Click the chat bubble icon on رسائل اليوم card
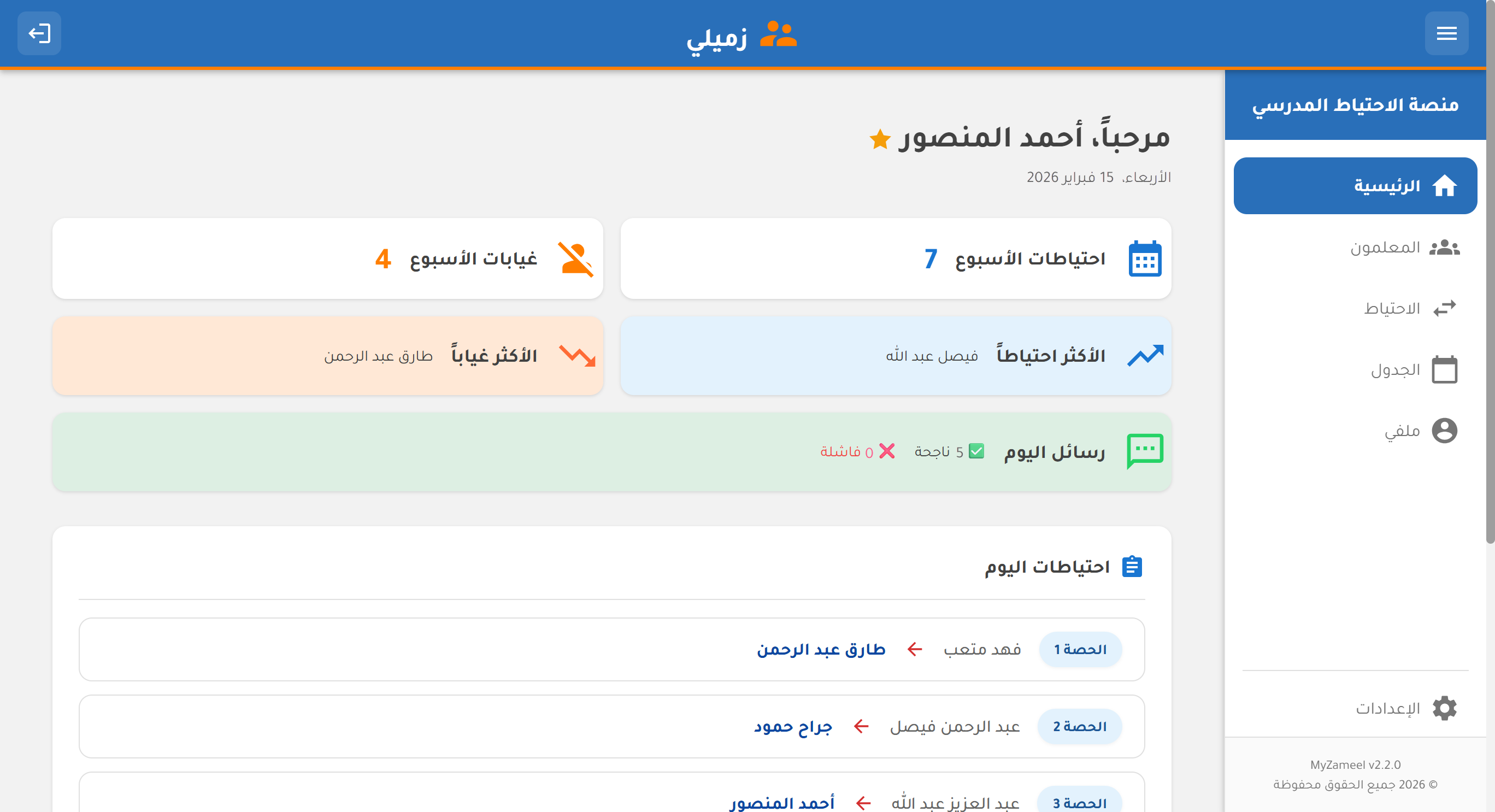The height and width of the screenshot is (812, 1495). pos(1146,451)
